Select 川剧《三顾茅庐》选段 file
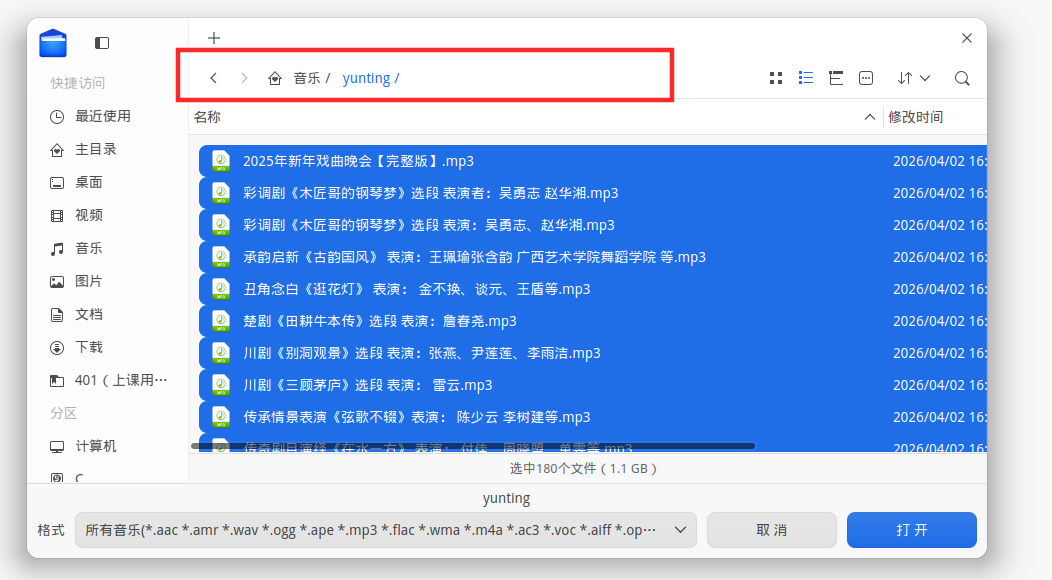This screenshot has width=1052, height=580. coord(592,385)
